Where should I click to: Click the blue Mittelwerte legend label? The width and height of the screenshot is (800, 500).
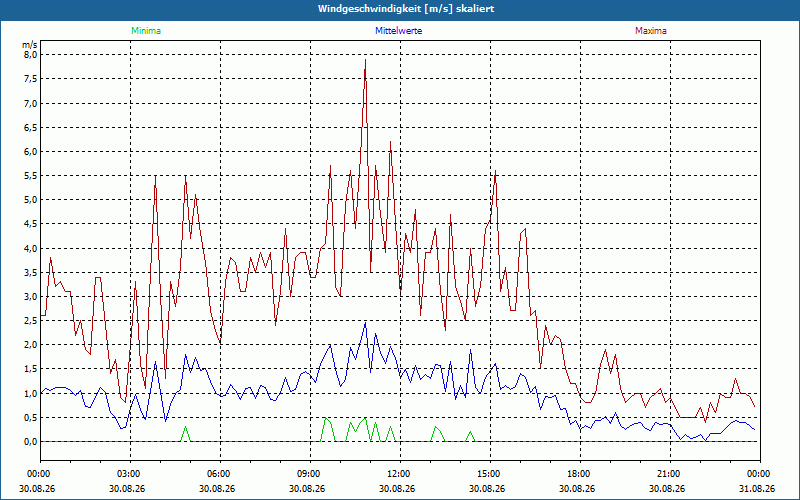point(398,31)
